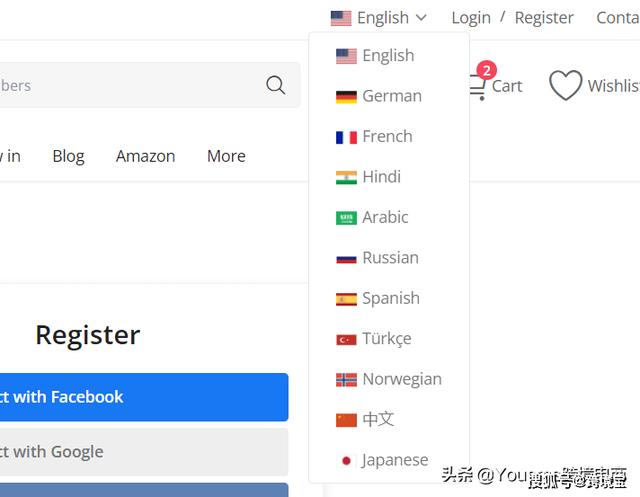Click Connect with Facebook button
This screenshot has width=640, height=497.
(144, 397)
